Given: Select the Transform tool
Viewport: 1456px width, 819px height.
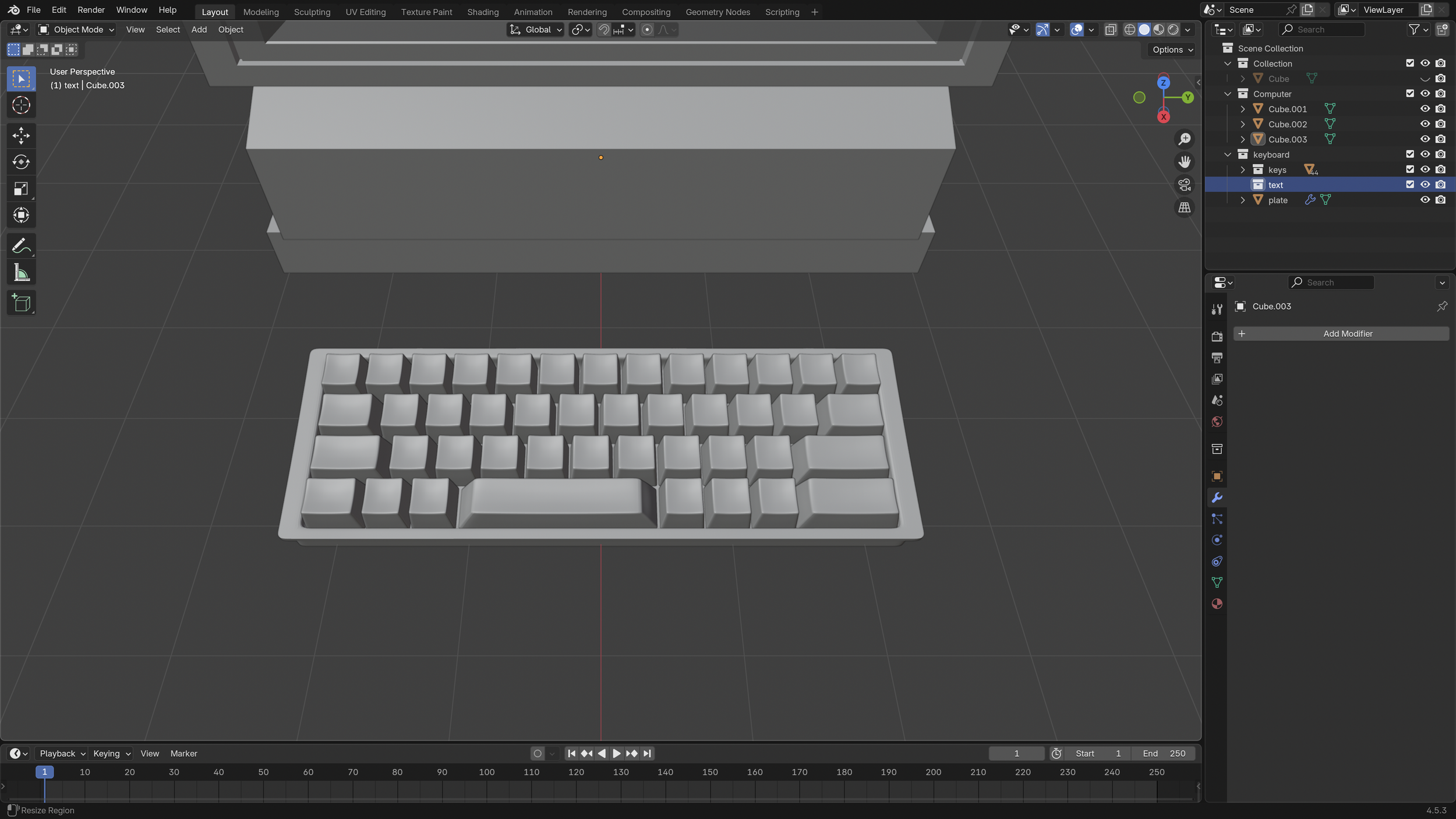Looking at the screenshot, I should pyautogui.click(x=21, y=215).
